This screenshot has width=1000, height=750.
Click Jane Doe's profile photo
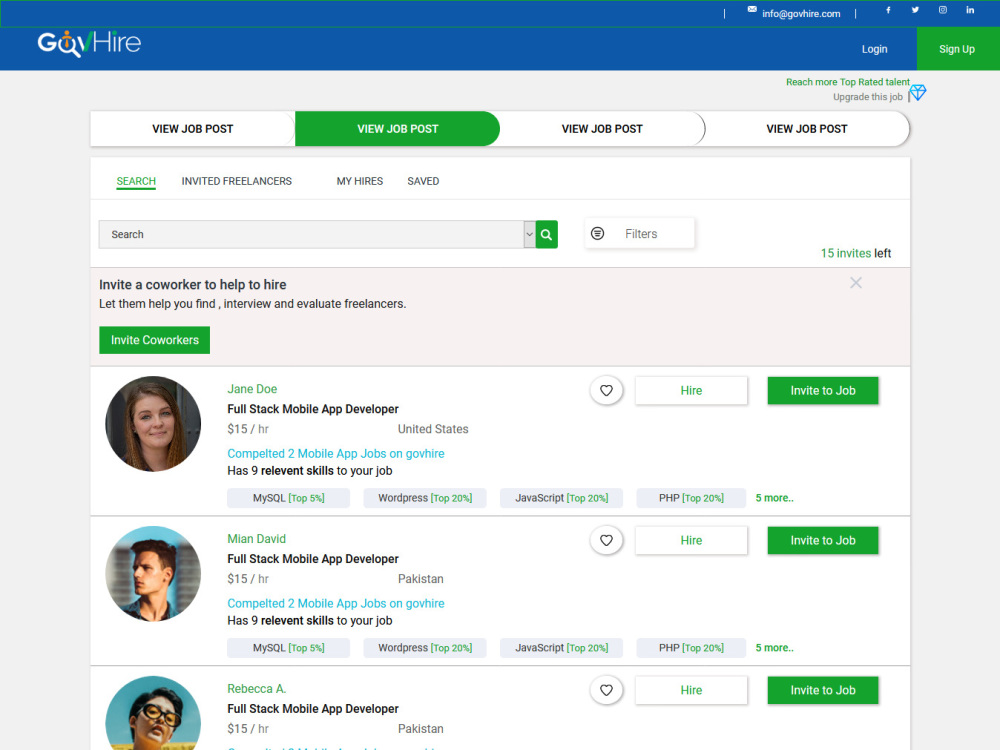click(153, 423)
